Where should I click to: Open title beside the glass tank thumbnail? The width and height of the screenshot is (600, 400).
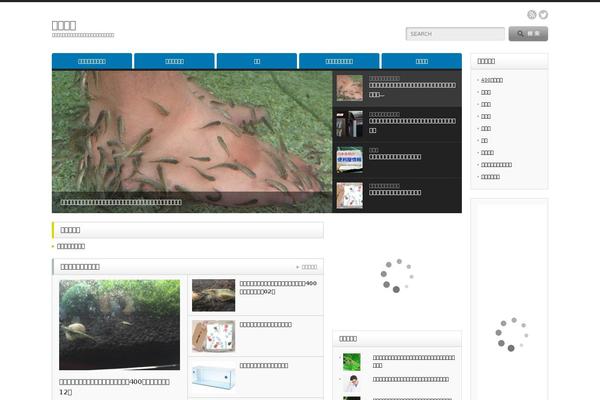[264, 366]
